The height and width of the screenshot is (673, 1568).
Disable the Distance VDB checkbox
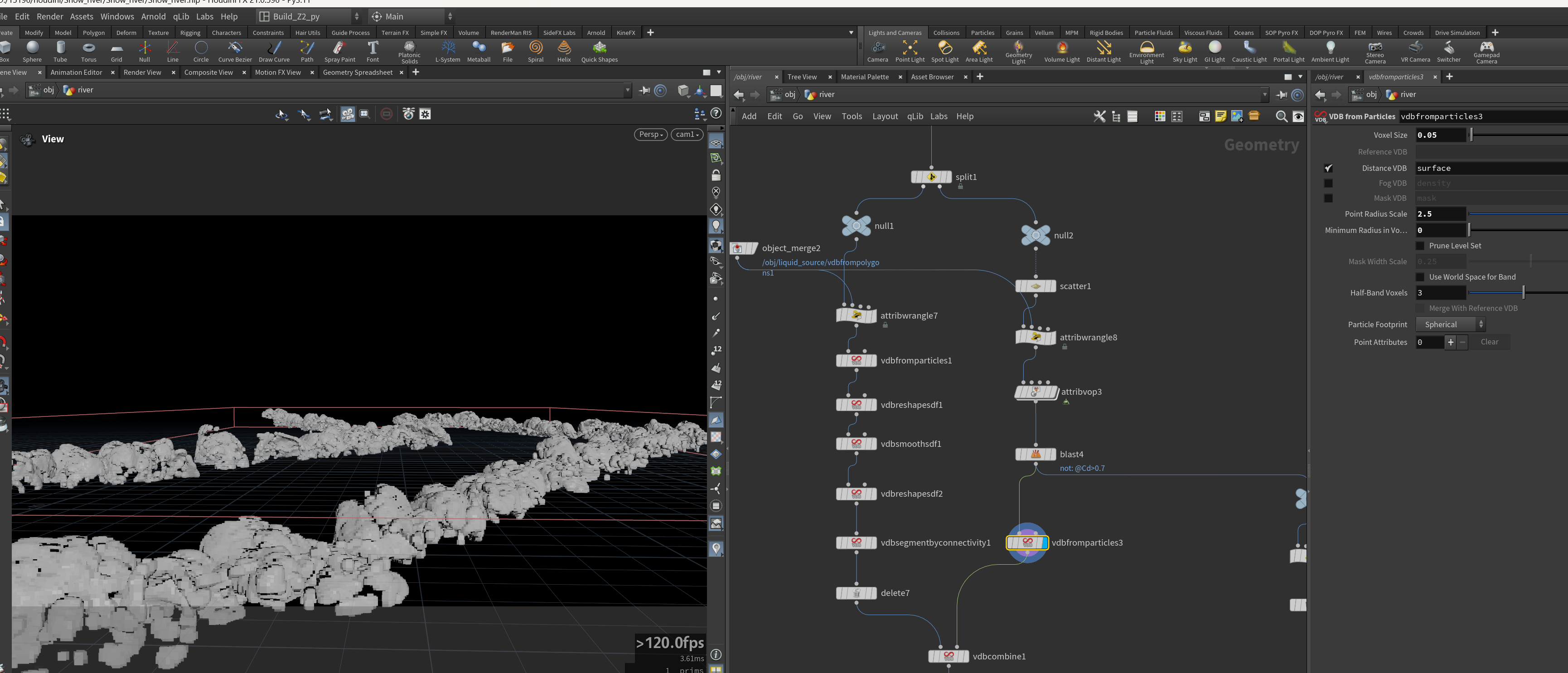[x=1328, y=168]
